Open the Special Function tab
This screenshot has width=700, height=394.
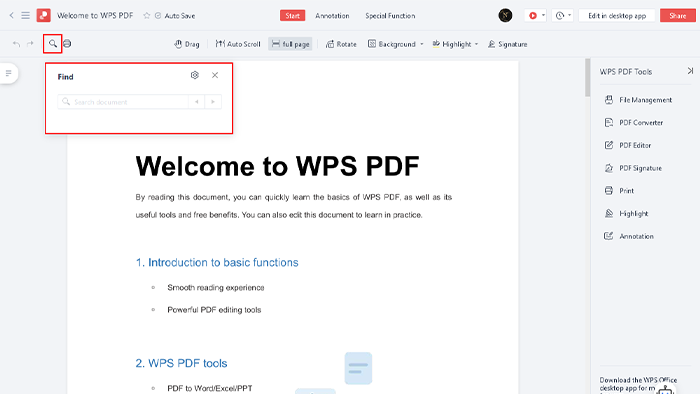point(390,16)
